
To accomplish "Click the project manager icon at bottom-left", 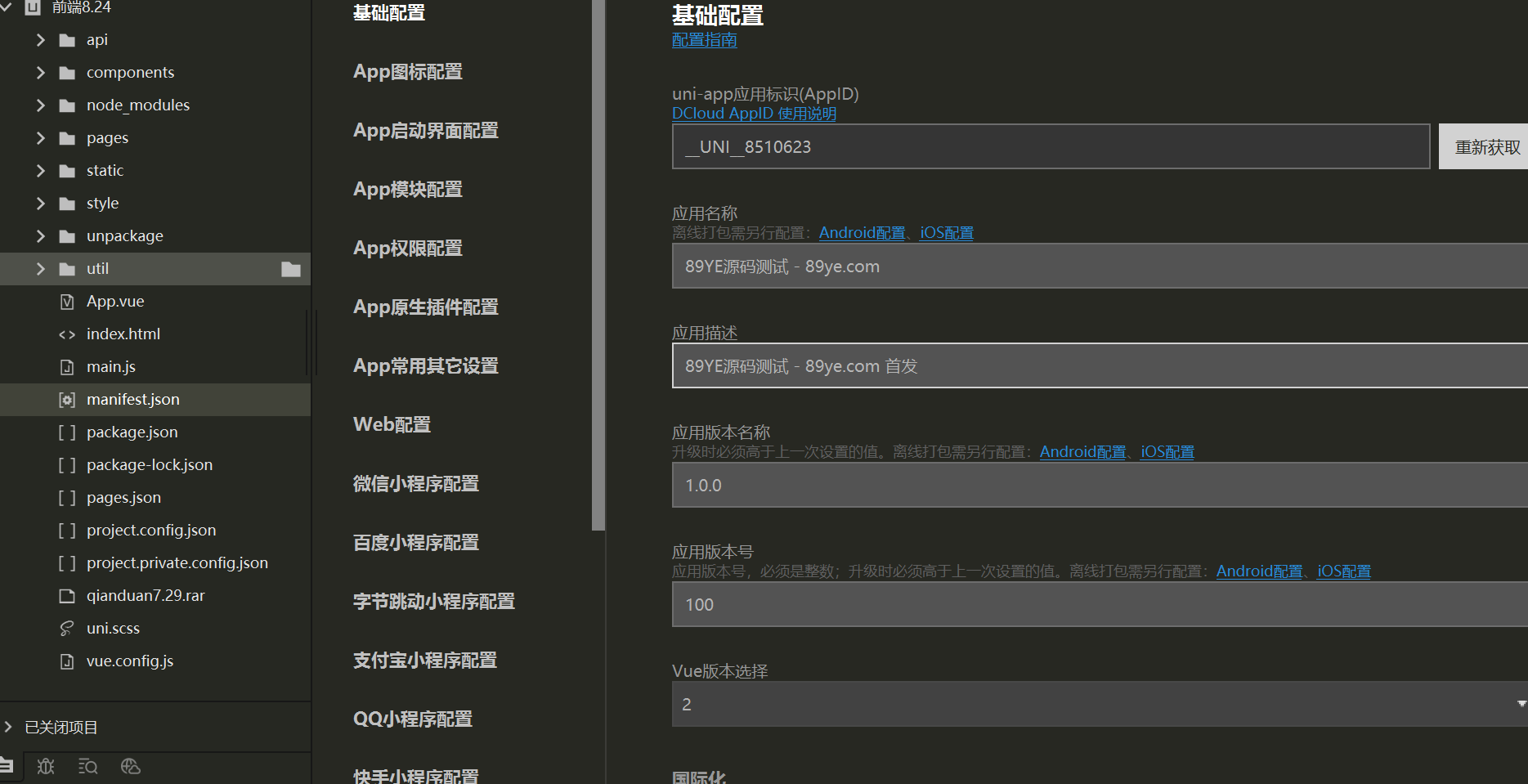I will pos(7,766).
